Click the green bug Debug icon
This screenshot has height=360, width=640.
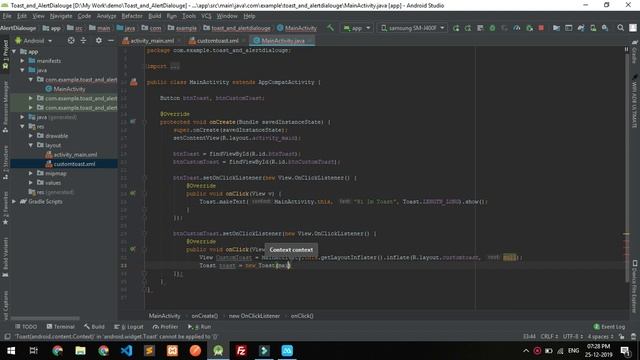[x=492, y=28]
